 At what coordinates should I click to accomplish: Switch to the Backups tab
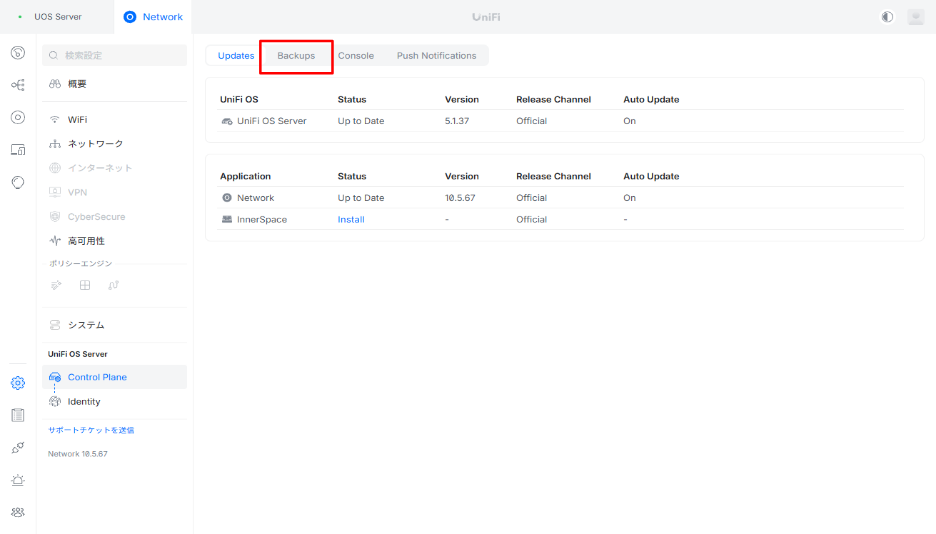click(x=296, y=55)
